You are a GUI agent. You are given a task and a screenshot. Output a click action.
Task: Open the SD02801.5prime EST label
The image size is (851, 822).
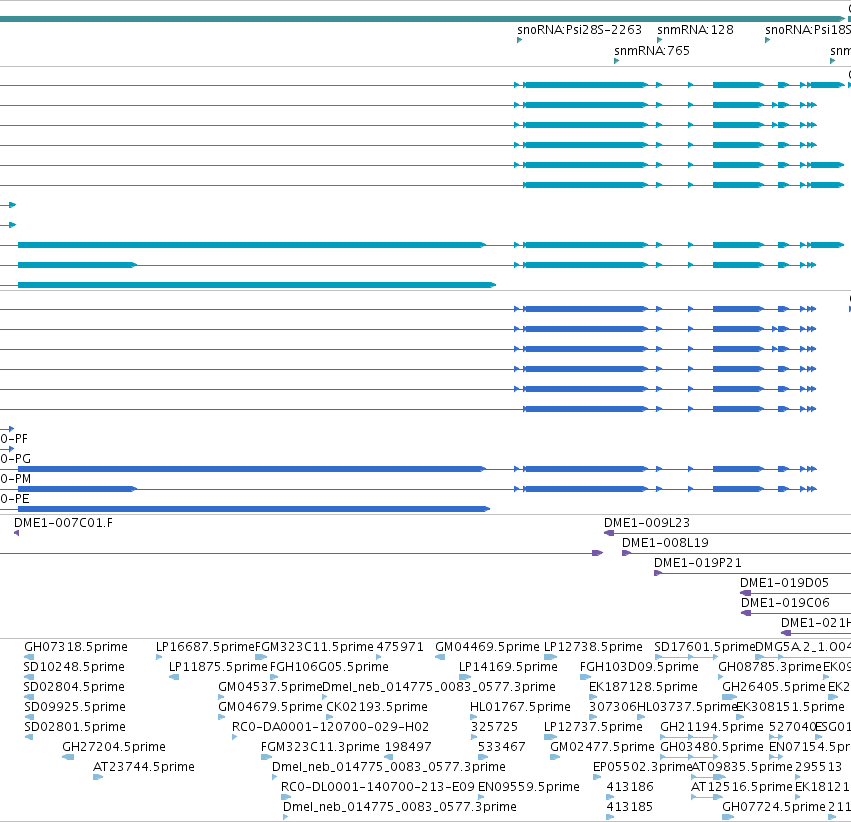[74, 727]
